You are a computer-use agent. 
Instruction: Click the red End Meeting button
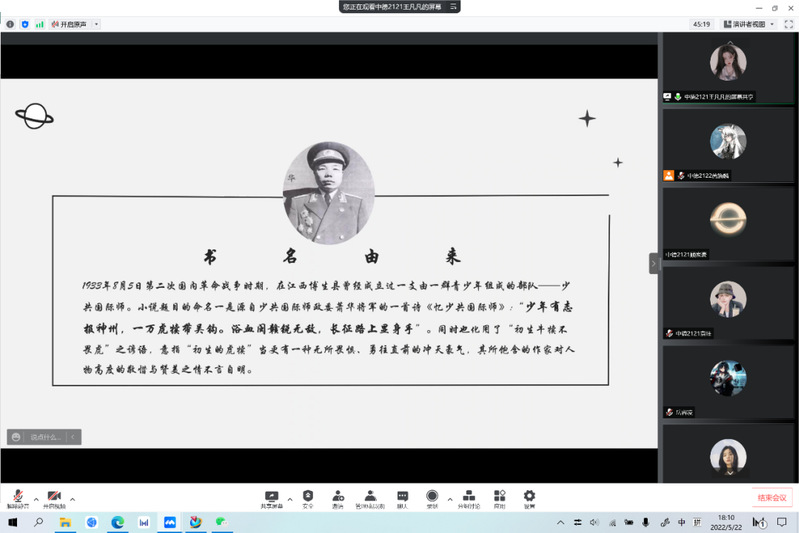click(x=772, y=497)
